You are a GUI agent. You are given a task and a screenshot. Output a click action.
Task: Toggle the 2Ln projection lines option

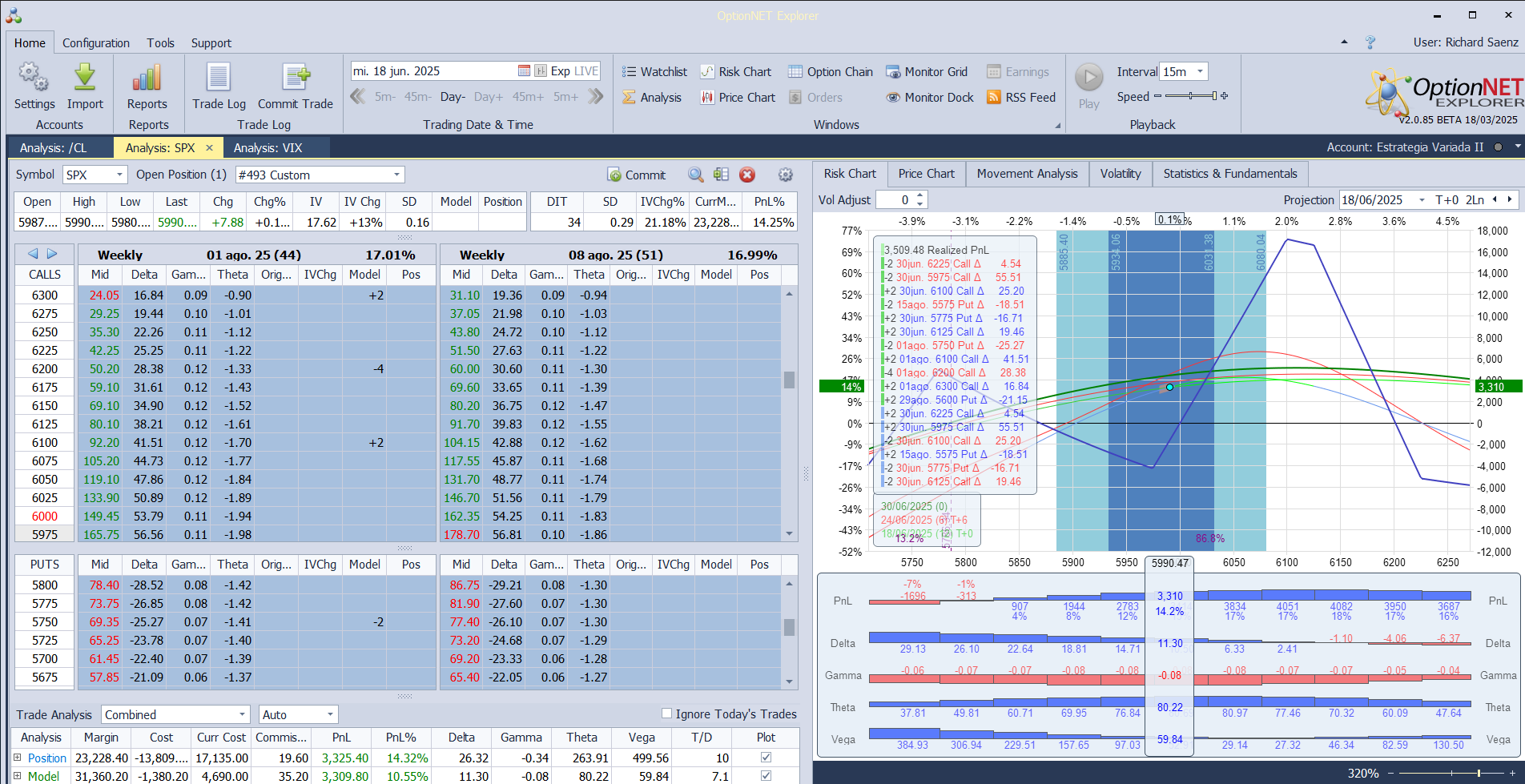(x=1475, y=200)
